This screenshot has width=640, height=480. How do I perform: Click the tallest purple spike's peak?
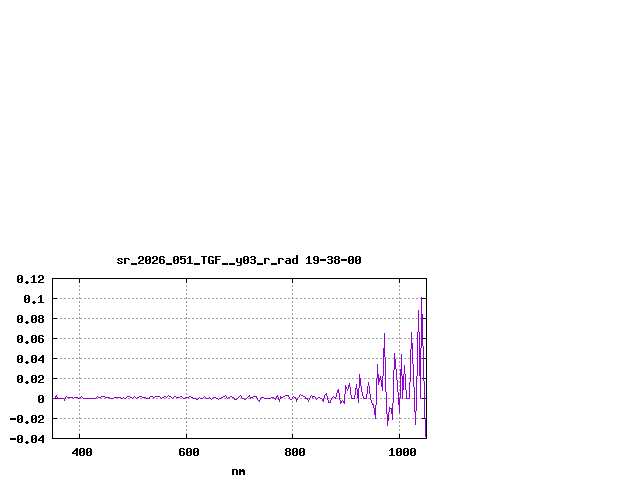(419, 310)
